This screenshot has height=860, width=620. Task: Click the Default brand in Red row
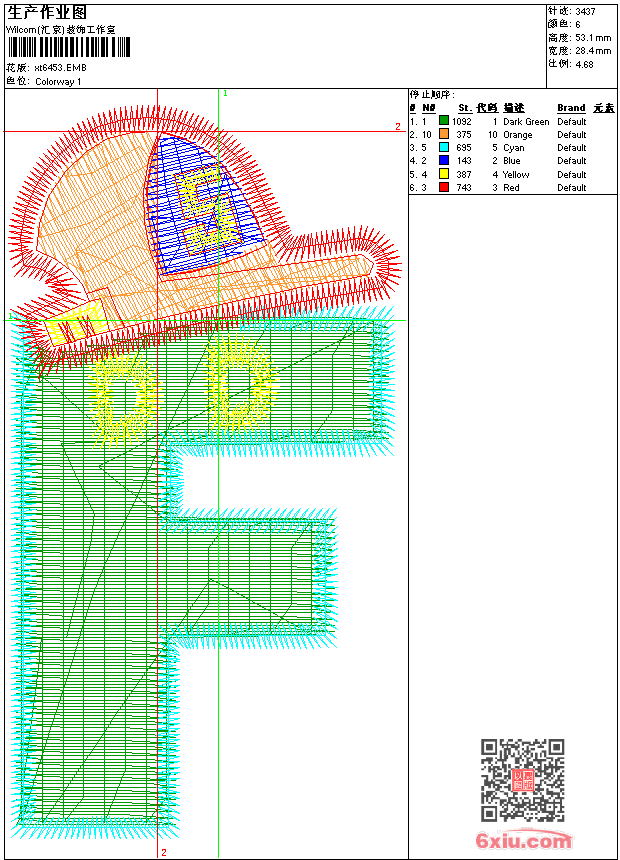pyautogui.click(x=572, y=187)
